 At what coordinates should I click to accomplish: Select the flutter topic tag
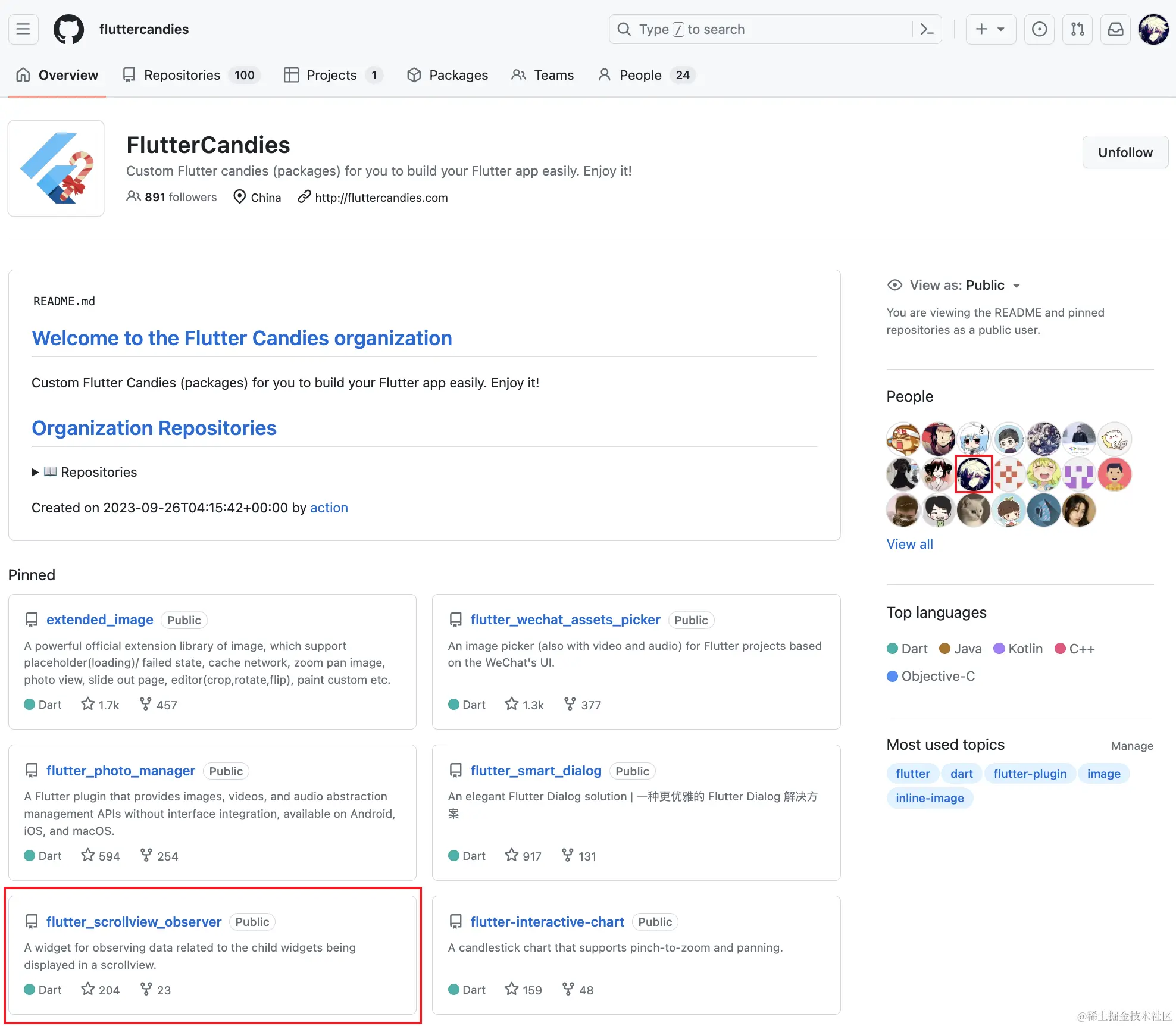coord(912,774)
